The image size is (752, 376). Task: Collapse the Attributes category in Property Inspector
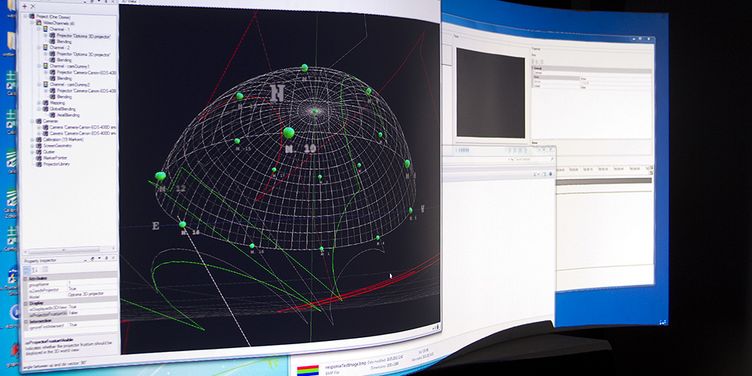pos(25,278)
